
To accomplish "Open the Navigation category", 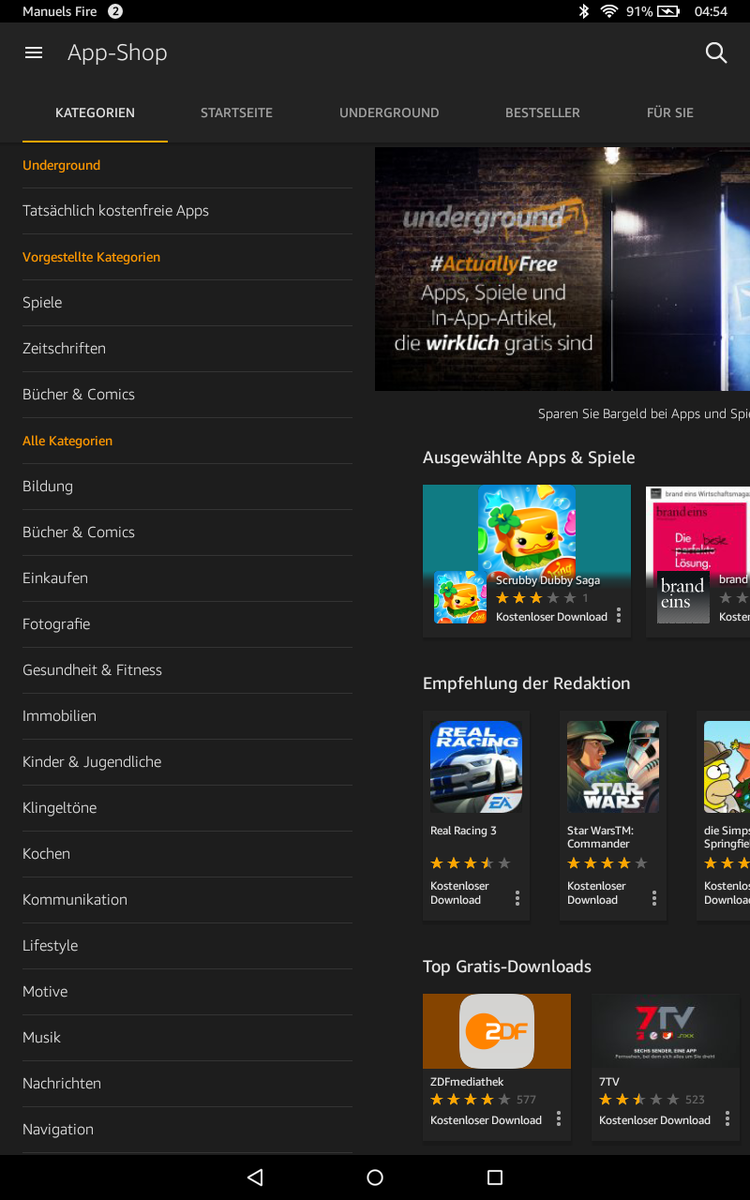I will (x=187, y=1131).
